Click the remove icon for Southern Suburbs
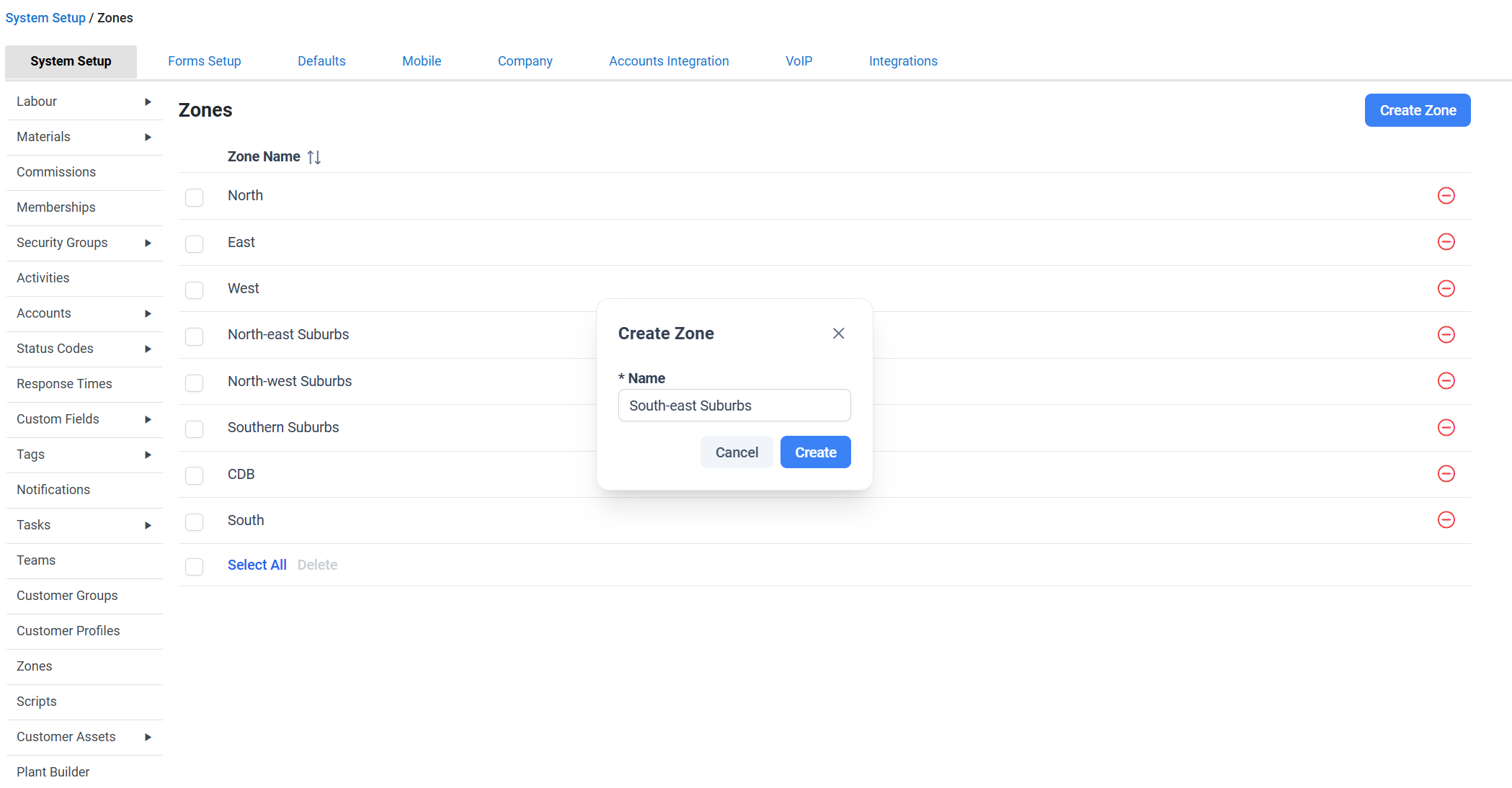The height and width of the screenshot is (788, 1512). [x=1446, y=428]
